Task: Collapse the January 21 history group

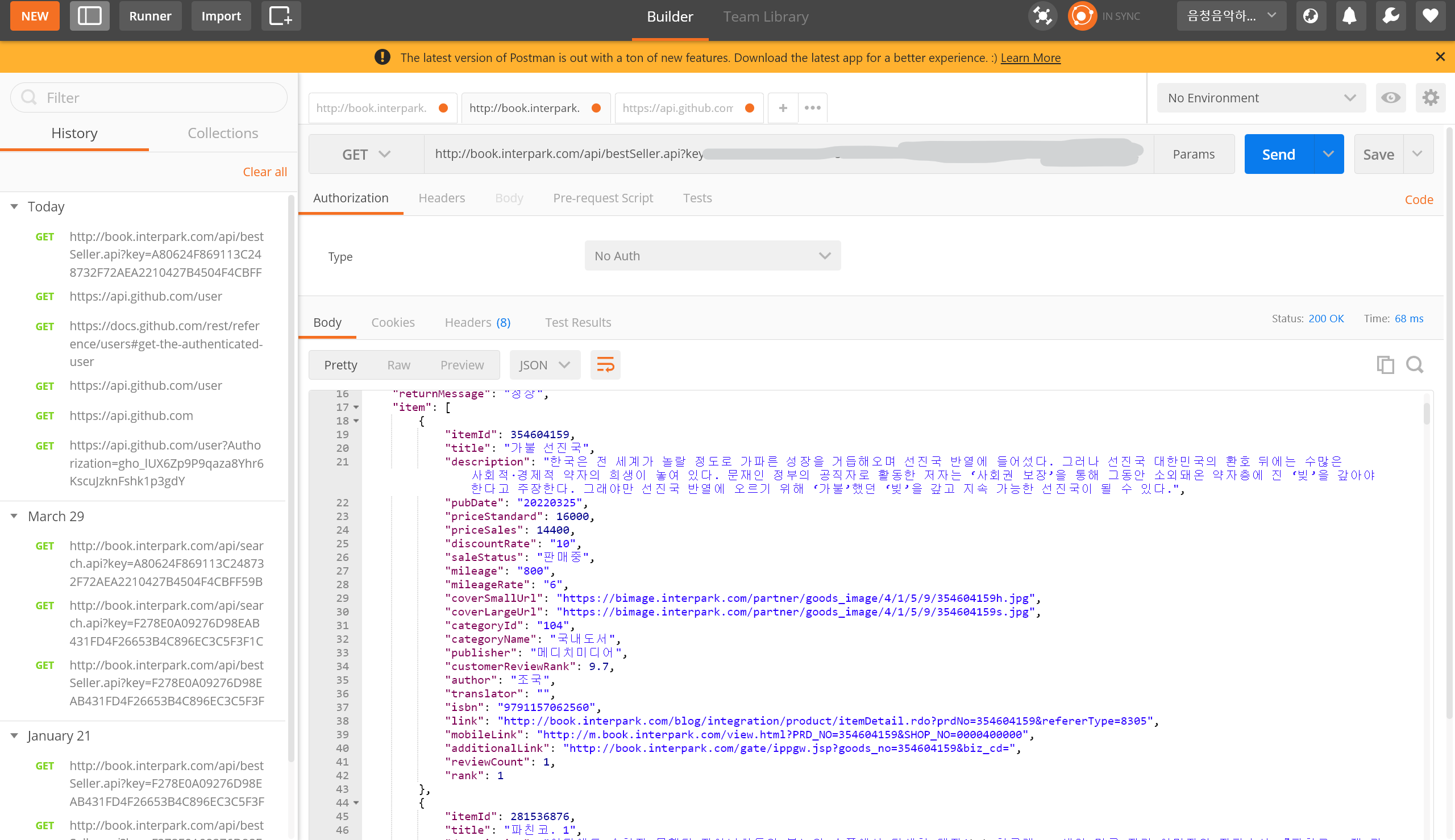Action: 14,735
